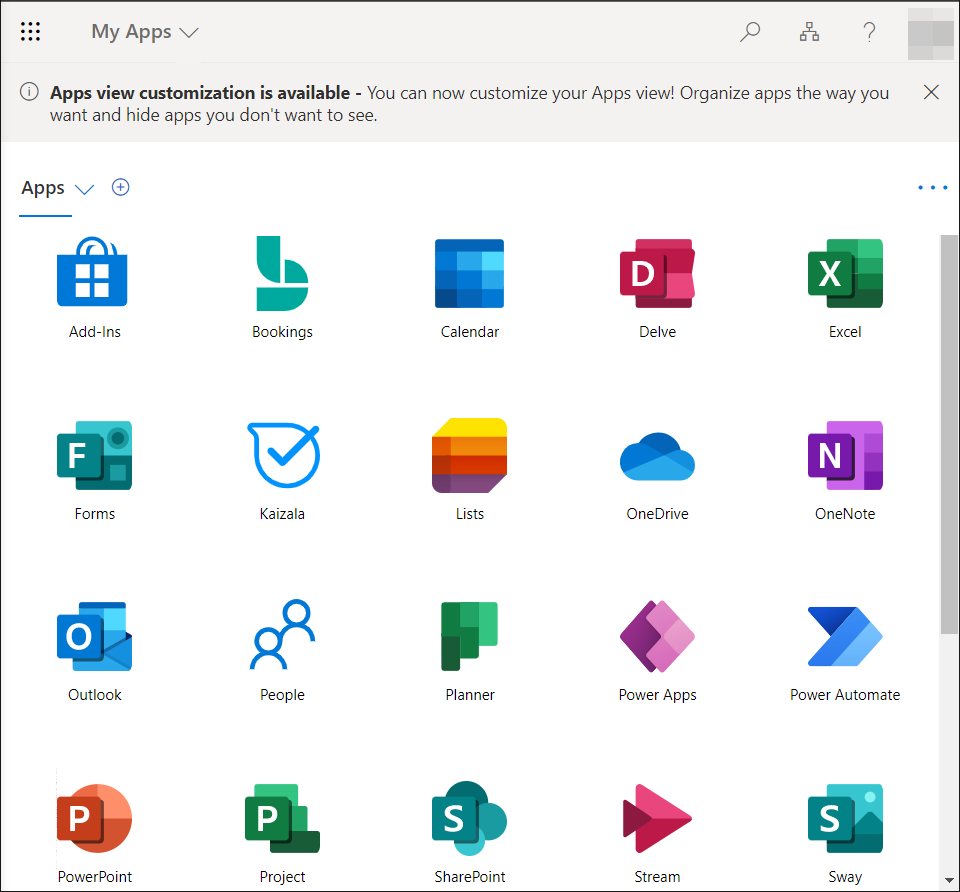
Task: Open the Excel app
Action: tap(845, 288)
